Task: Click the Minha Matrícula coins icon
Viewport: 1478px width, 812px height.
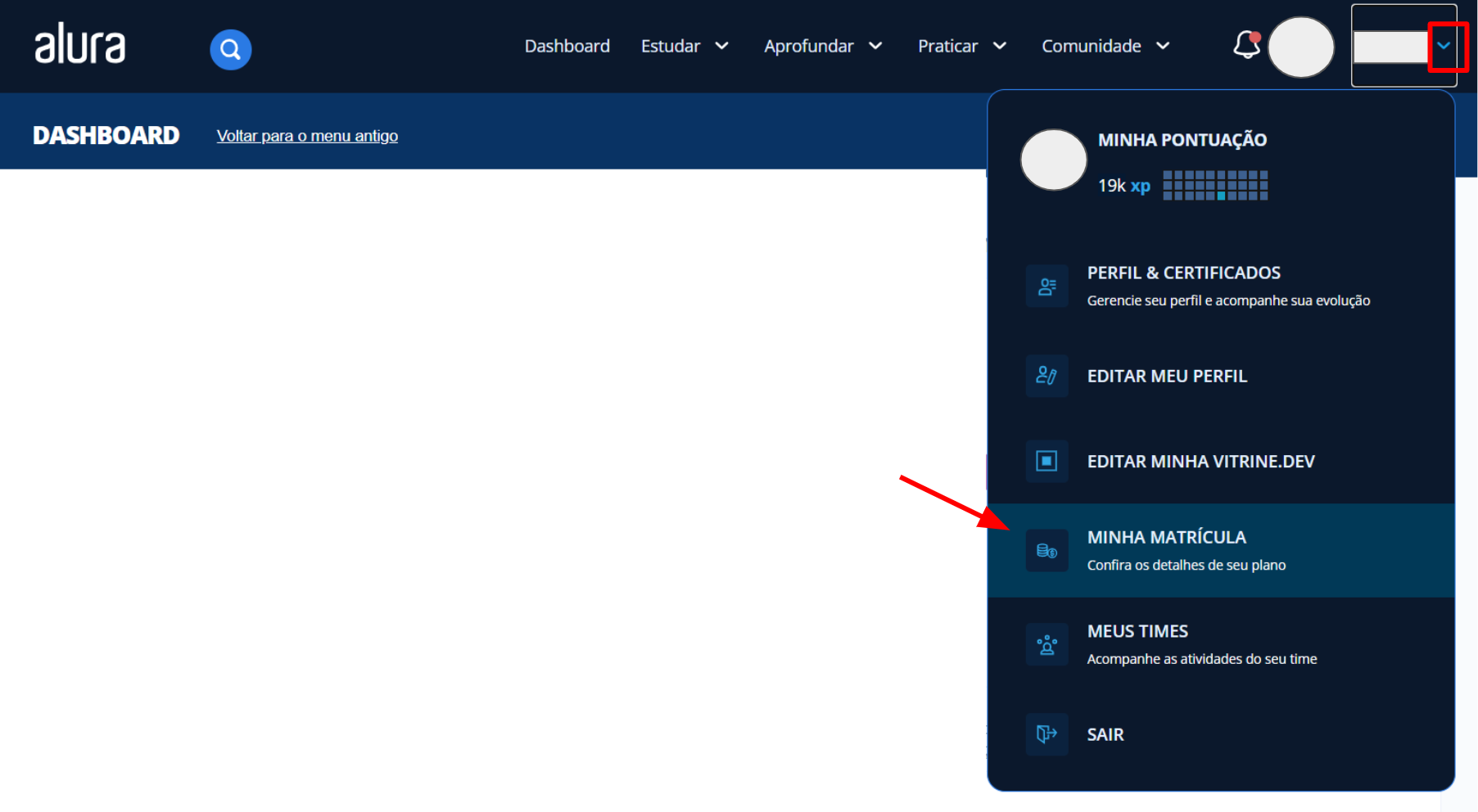Action: (x=1046, y=551)
